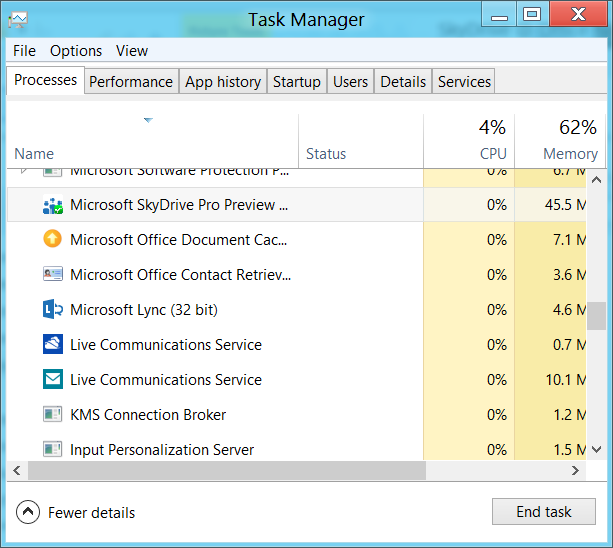Click the vertical scrollbar down arrow
The height and width of the screenshot is (548, 613).
point(596,450)
